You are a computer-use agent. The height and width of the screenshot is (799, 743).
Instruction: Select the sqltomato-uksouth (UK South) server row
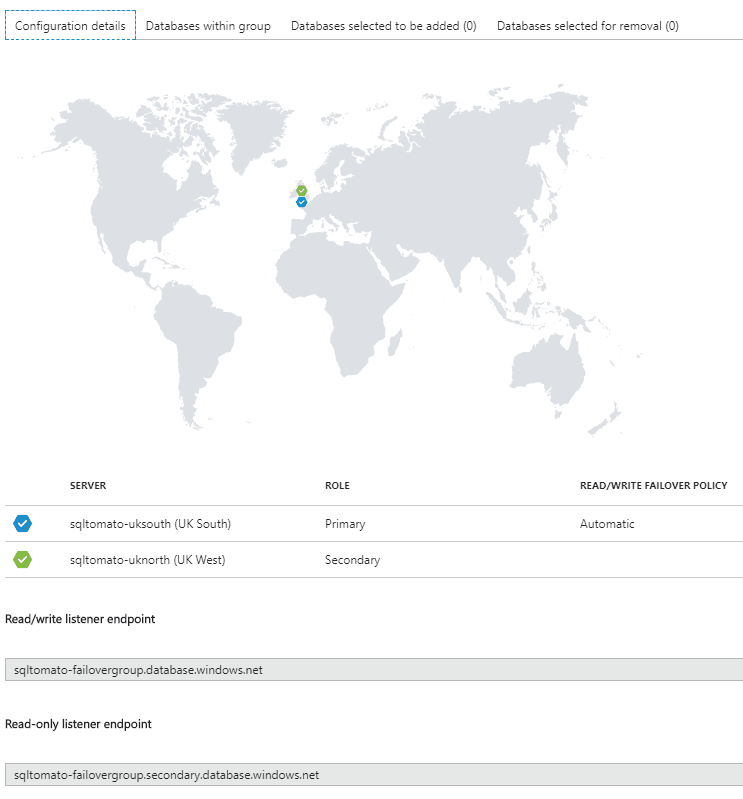tap(374, 524)
